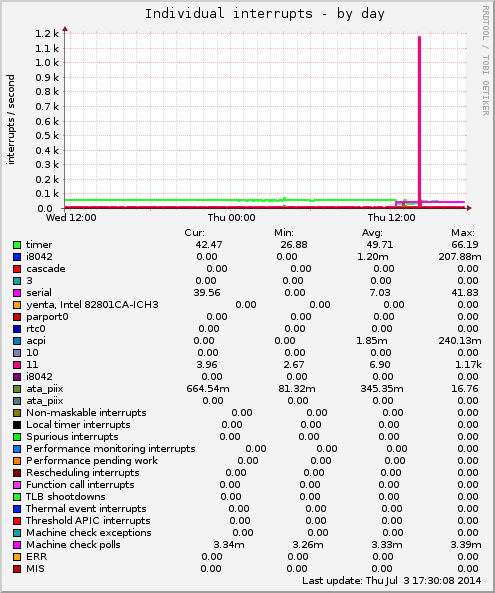Click the '1.2 k' y-axis label

(x=47, y=34)
